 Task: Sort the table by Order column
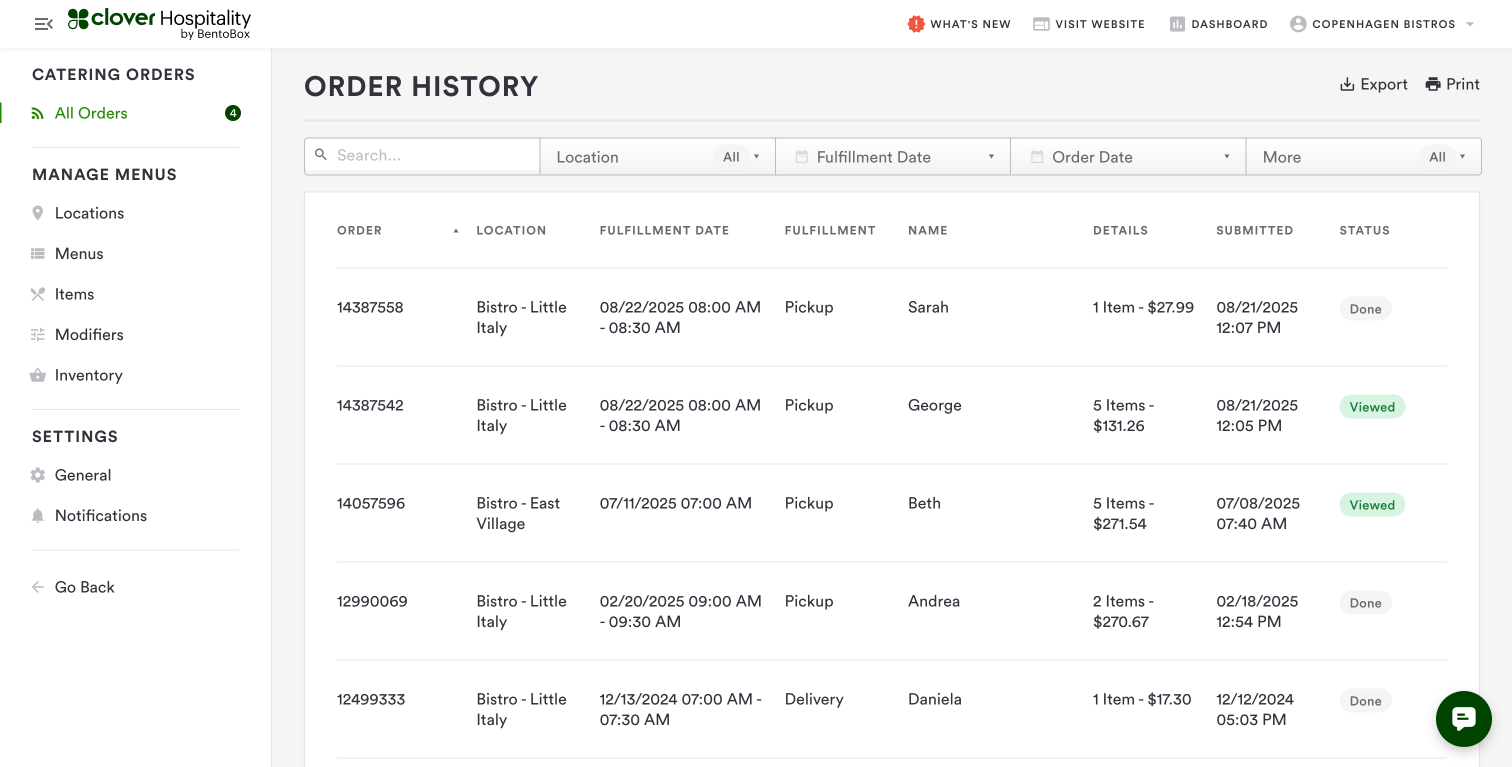point(360,231)
